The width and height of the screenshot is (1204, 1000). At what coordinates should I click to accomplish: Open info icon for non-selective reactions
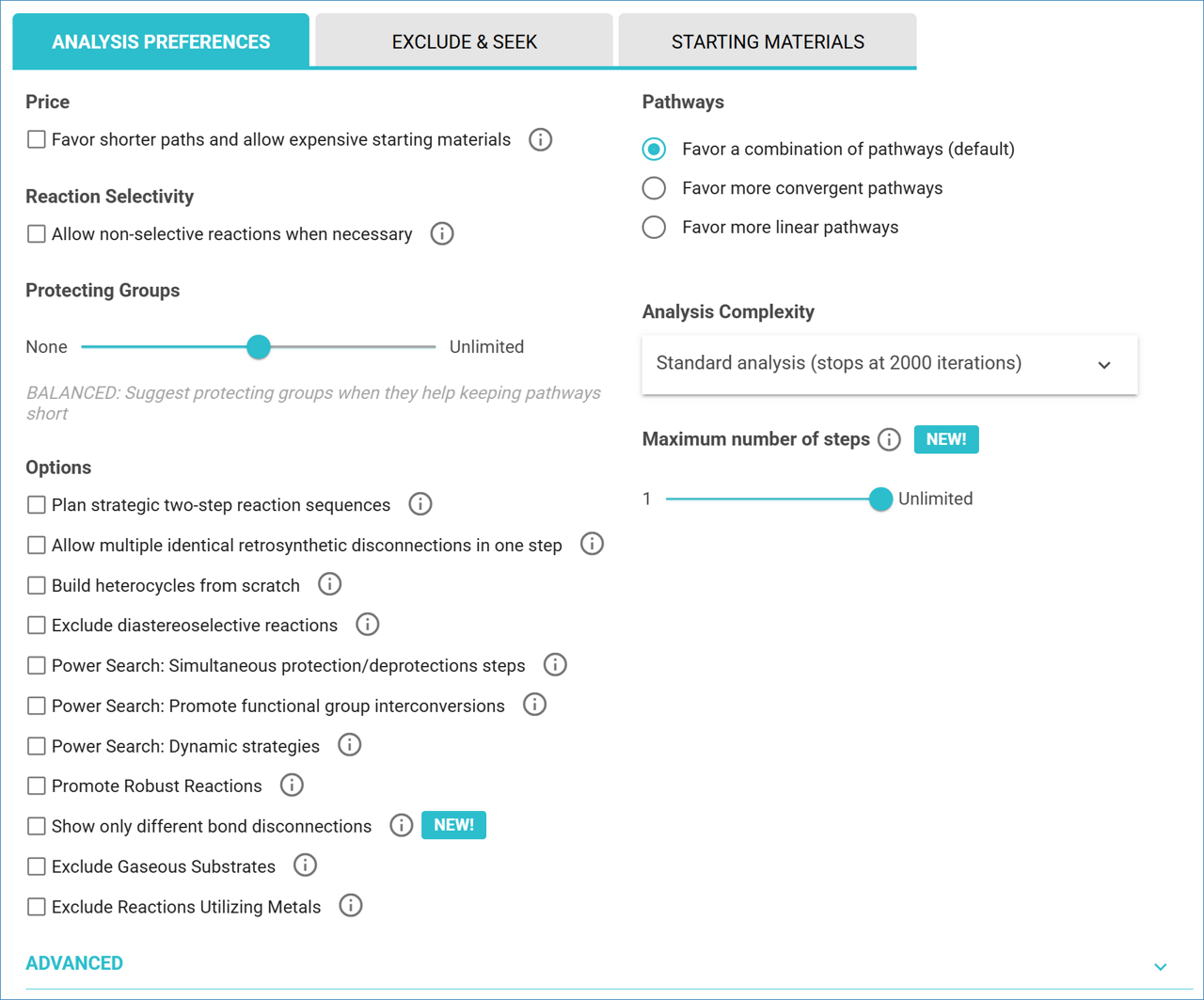(x=442, y=234)
